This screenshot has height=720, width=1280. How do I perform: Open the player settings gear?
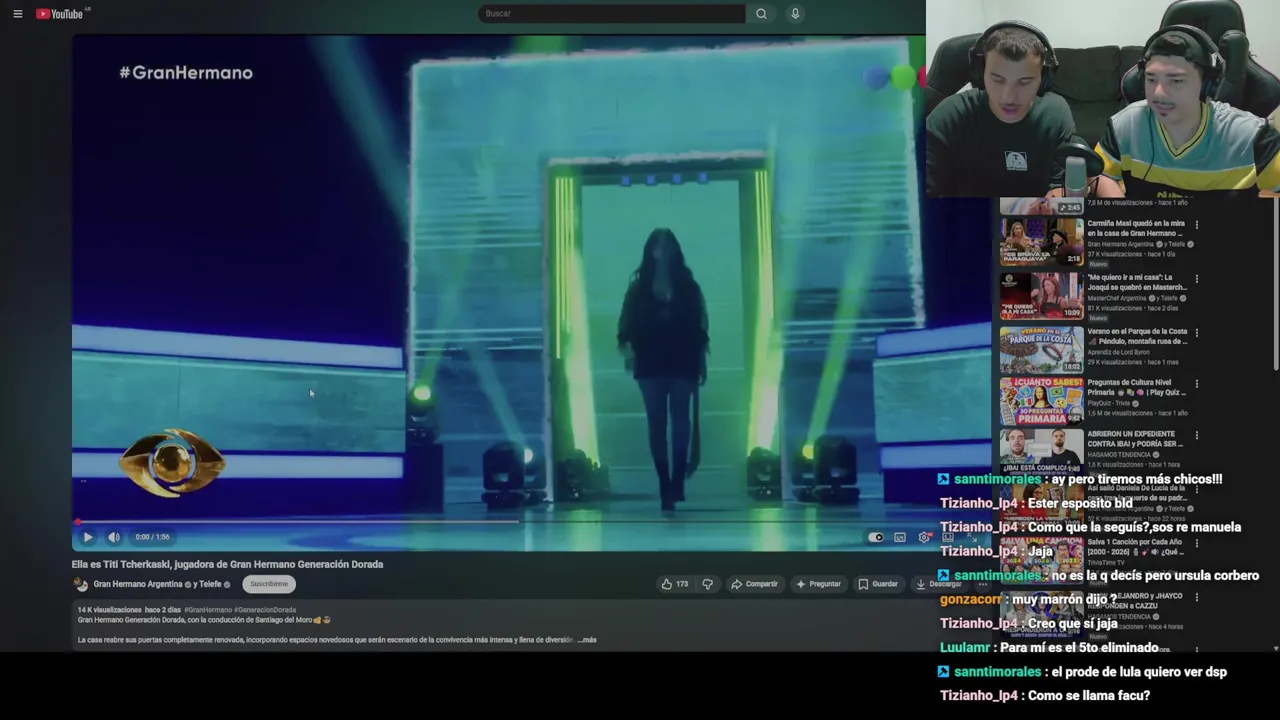pos(923,537)
